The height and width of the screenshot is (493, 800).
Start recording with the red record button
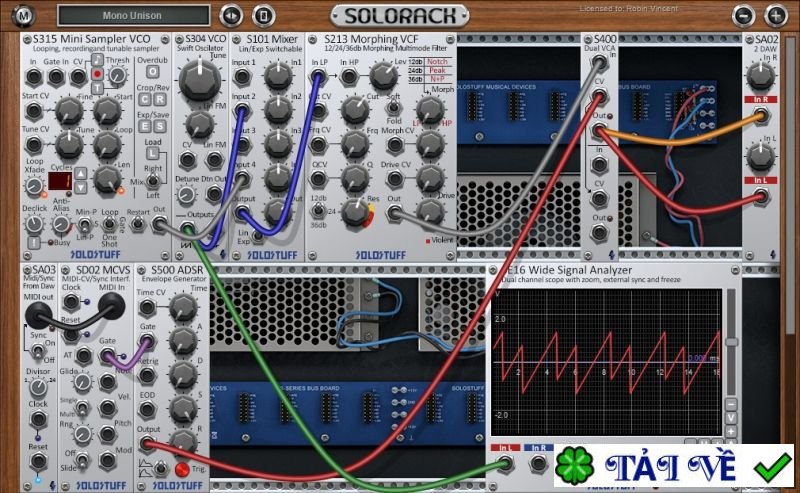pyautogui.click(x=97, y=74)
